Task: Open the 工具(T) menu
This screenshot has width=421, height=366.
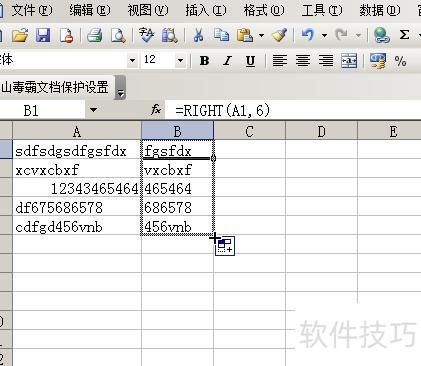Action: coord(322,10)
